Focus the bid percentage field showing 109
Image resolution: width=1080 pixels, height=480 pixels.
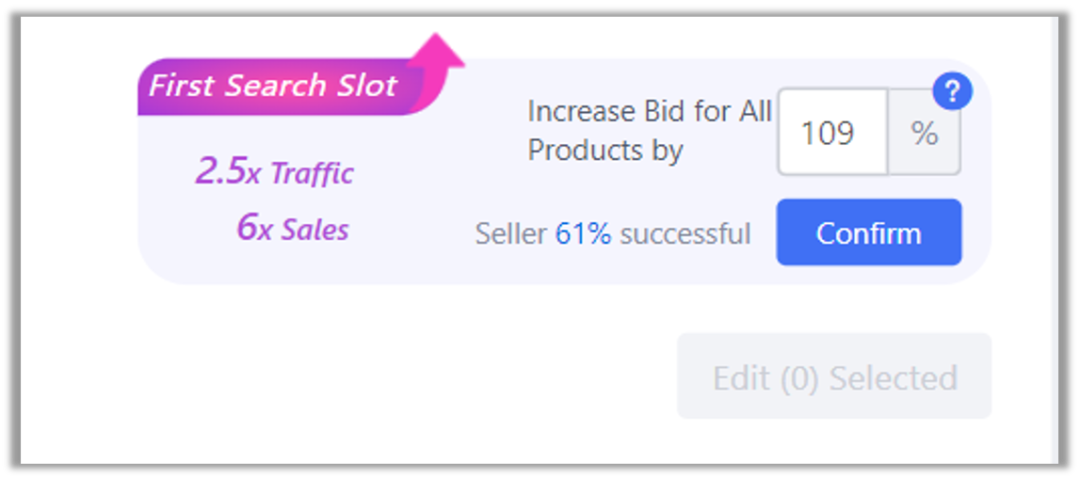832,133
